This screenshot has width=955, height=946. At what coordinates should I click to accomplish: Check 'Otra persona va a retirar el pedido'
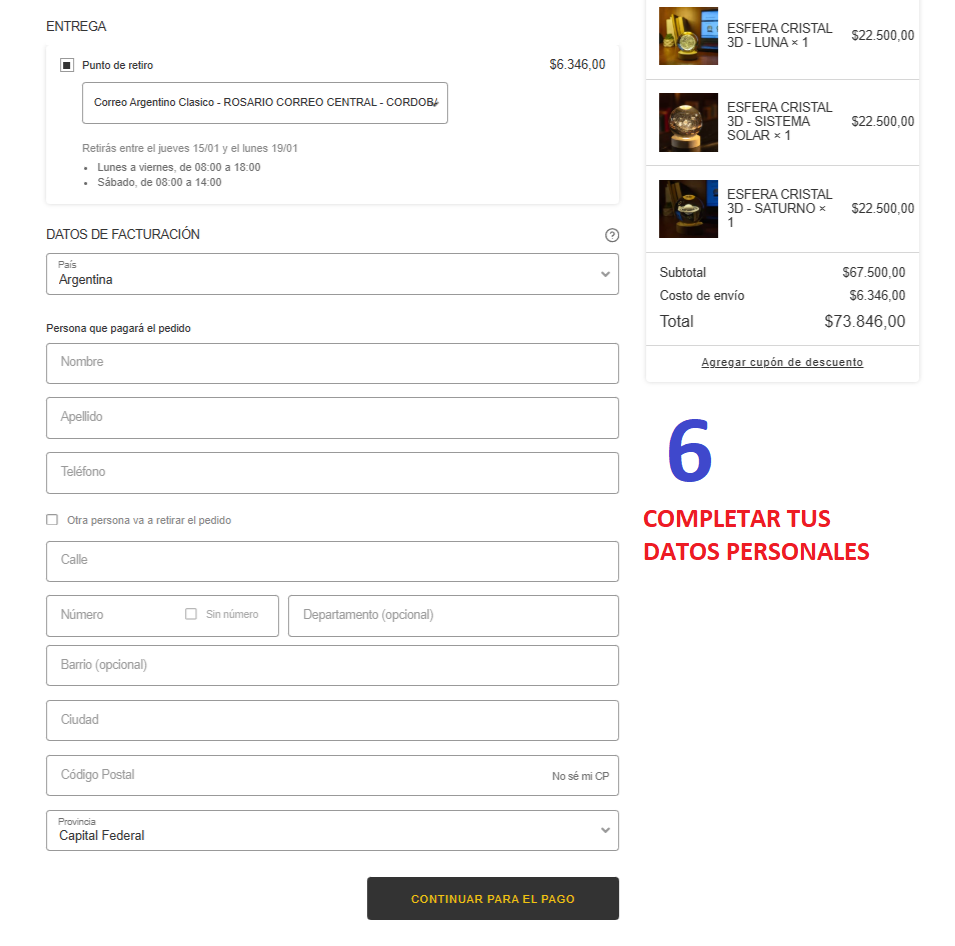52,520
